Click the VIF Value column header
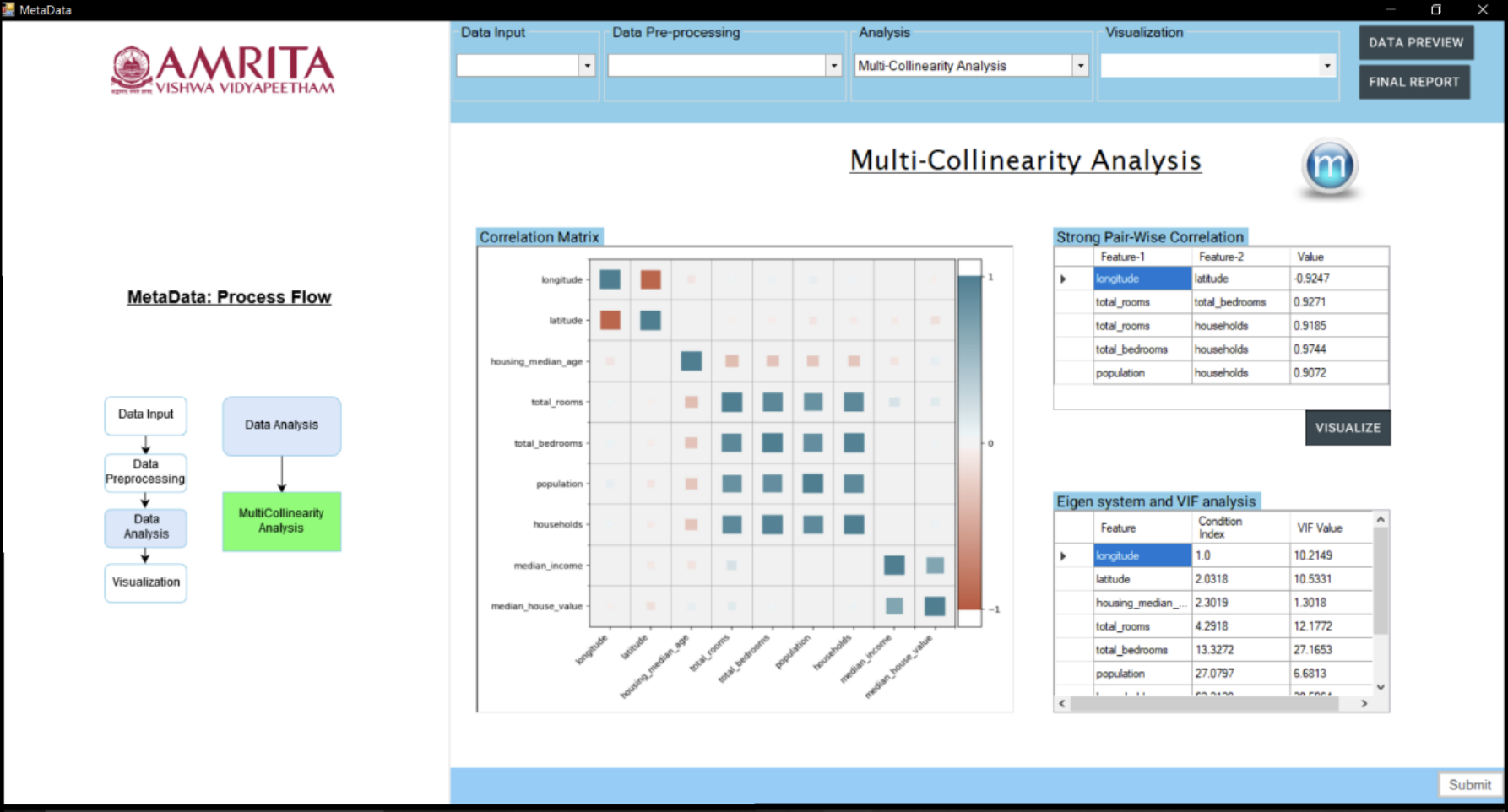The height and width of the screenshot is (812, 1508). pos(1332,528)
